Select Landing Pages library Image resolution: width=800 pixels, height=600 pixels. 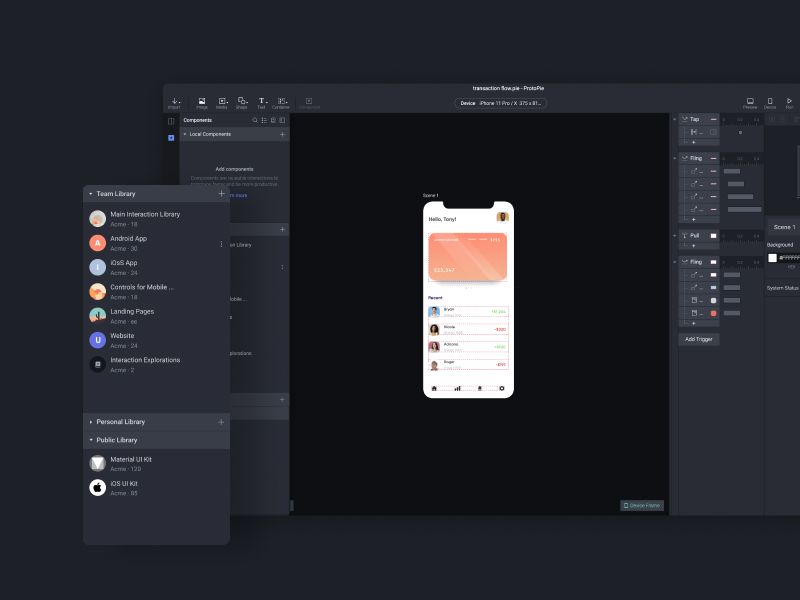[x=156, y=316]
